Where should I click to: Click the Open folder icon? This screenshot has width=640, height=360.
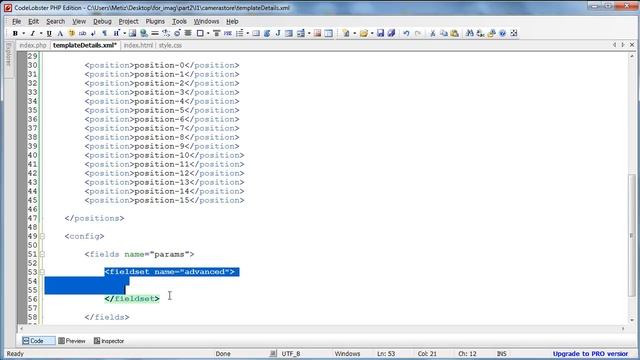364,33
